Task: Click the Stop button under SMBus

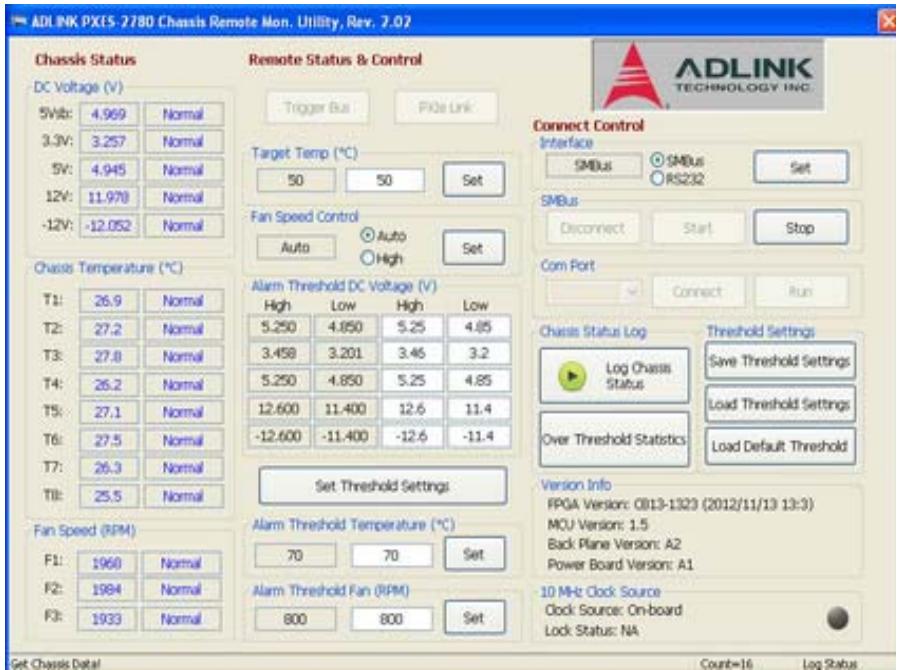Action: click(801, 228)
